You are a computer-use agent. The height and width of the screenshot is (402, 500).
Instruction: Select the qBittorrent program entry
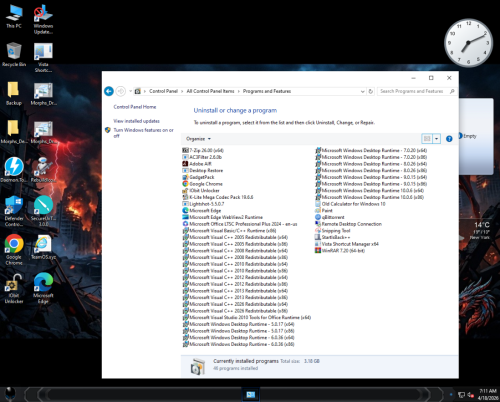[329, 217]
